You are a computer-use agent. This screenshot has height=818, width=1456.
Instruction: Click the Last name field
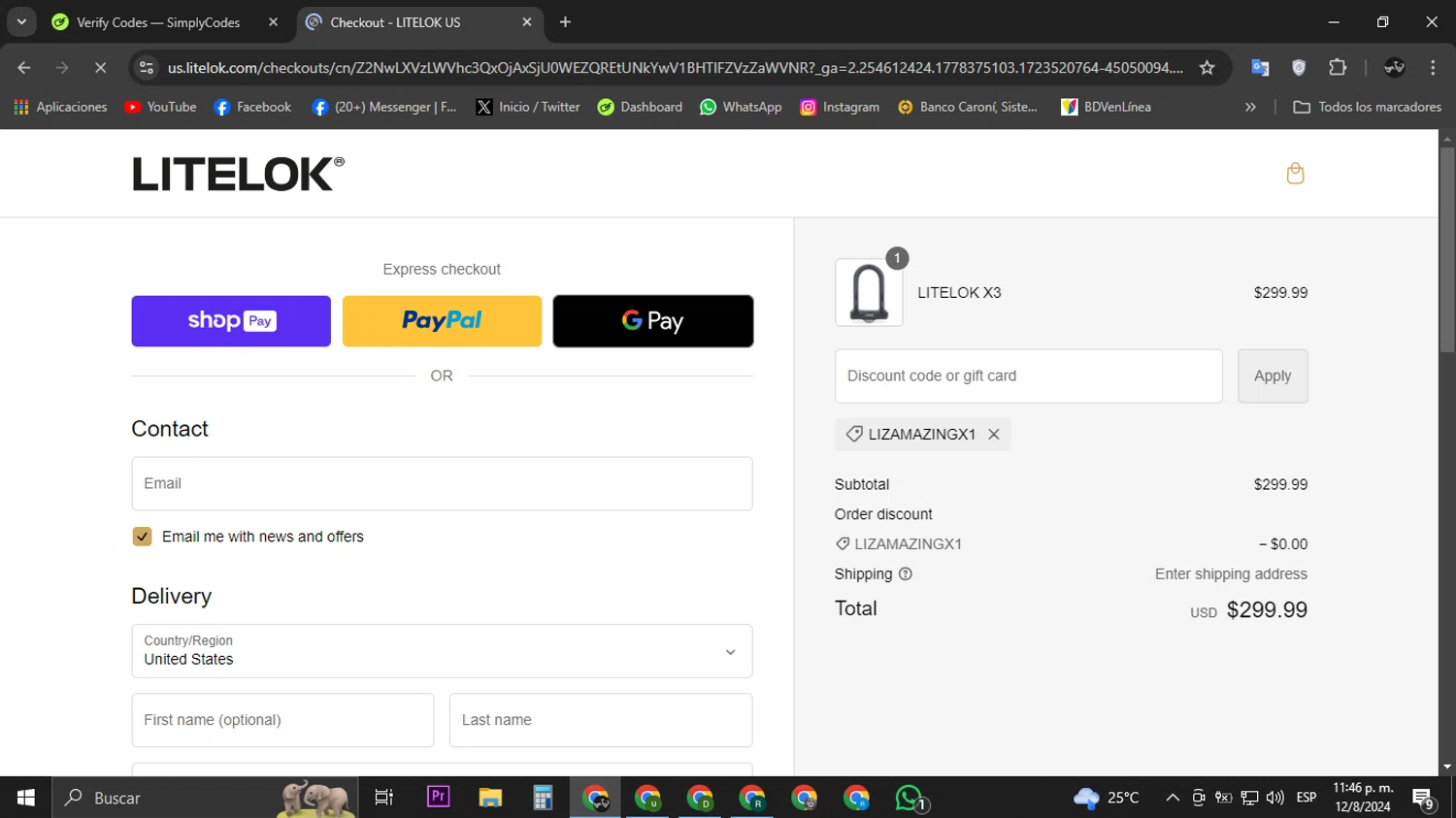pyautogui.click(x=601, y=720)
